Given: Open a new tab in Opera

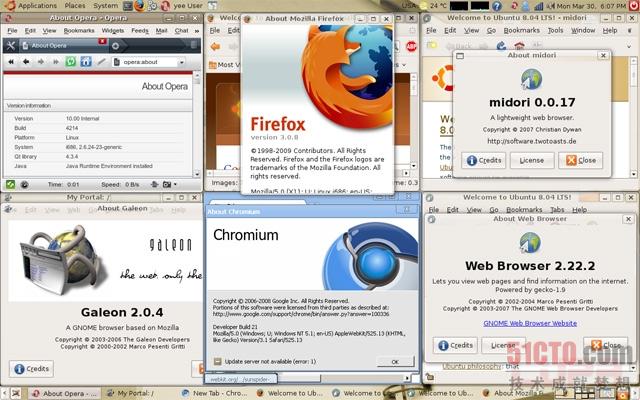Looking at the screenshot, I should coord(116,46).
